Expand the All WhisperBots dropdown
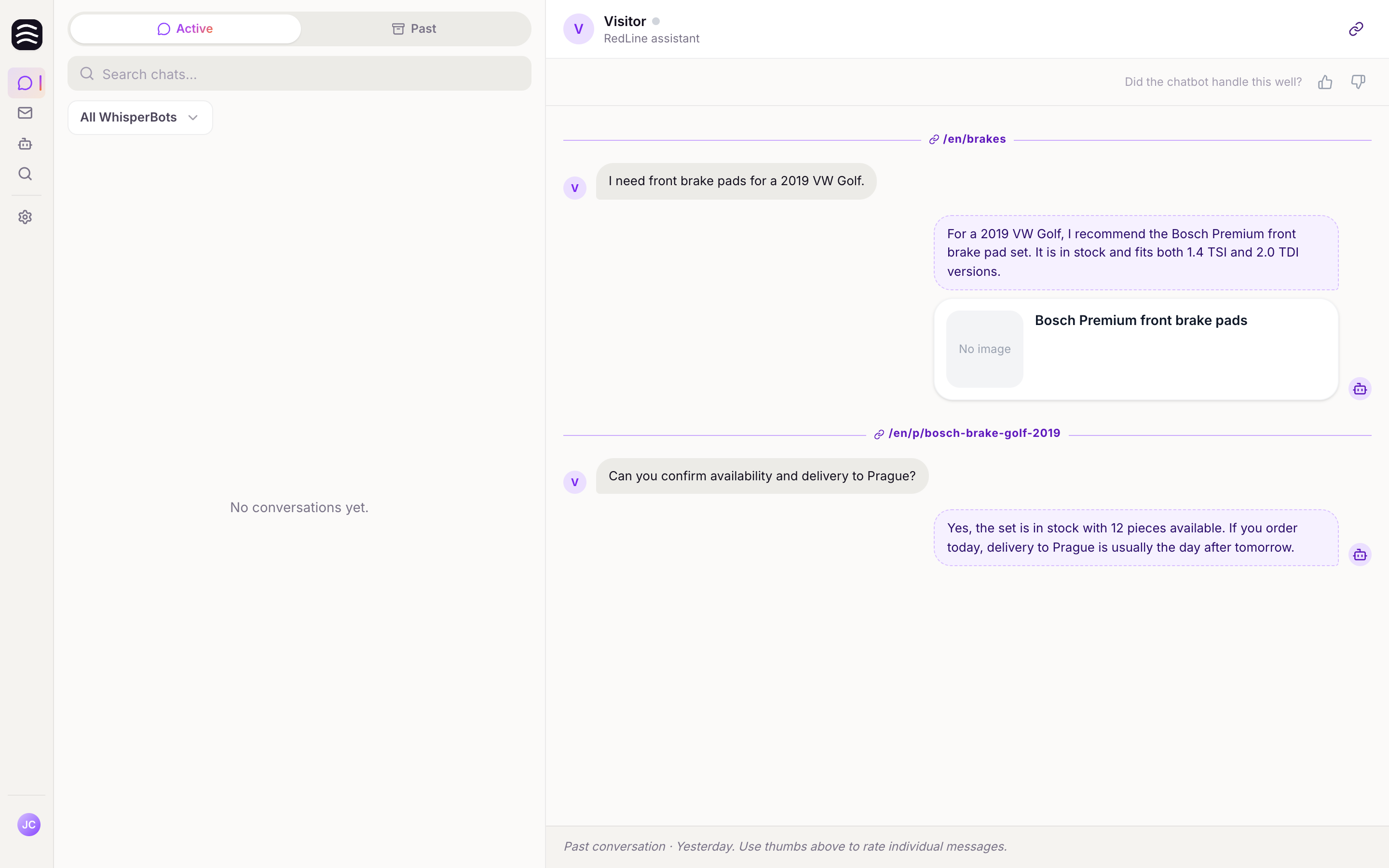The width and height of the screenshot is (1389, 868). pyautogui.click(x=140, y=118)
